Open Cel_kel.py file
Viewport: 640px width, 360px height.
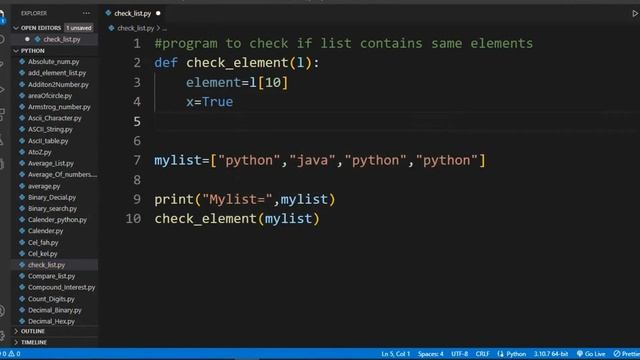click(42, 253)
